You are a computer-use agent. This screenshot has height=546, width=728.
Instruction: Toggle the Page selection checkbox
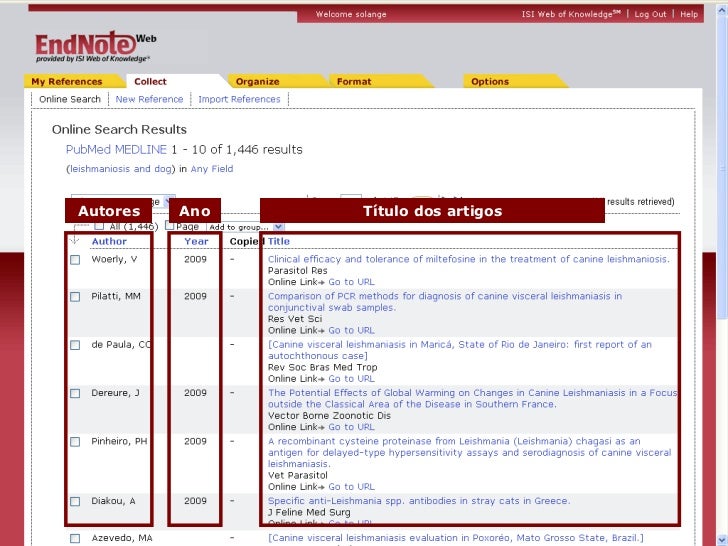[169, 226]
